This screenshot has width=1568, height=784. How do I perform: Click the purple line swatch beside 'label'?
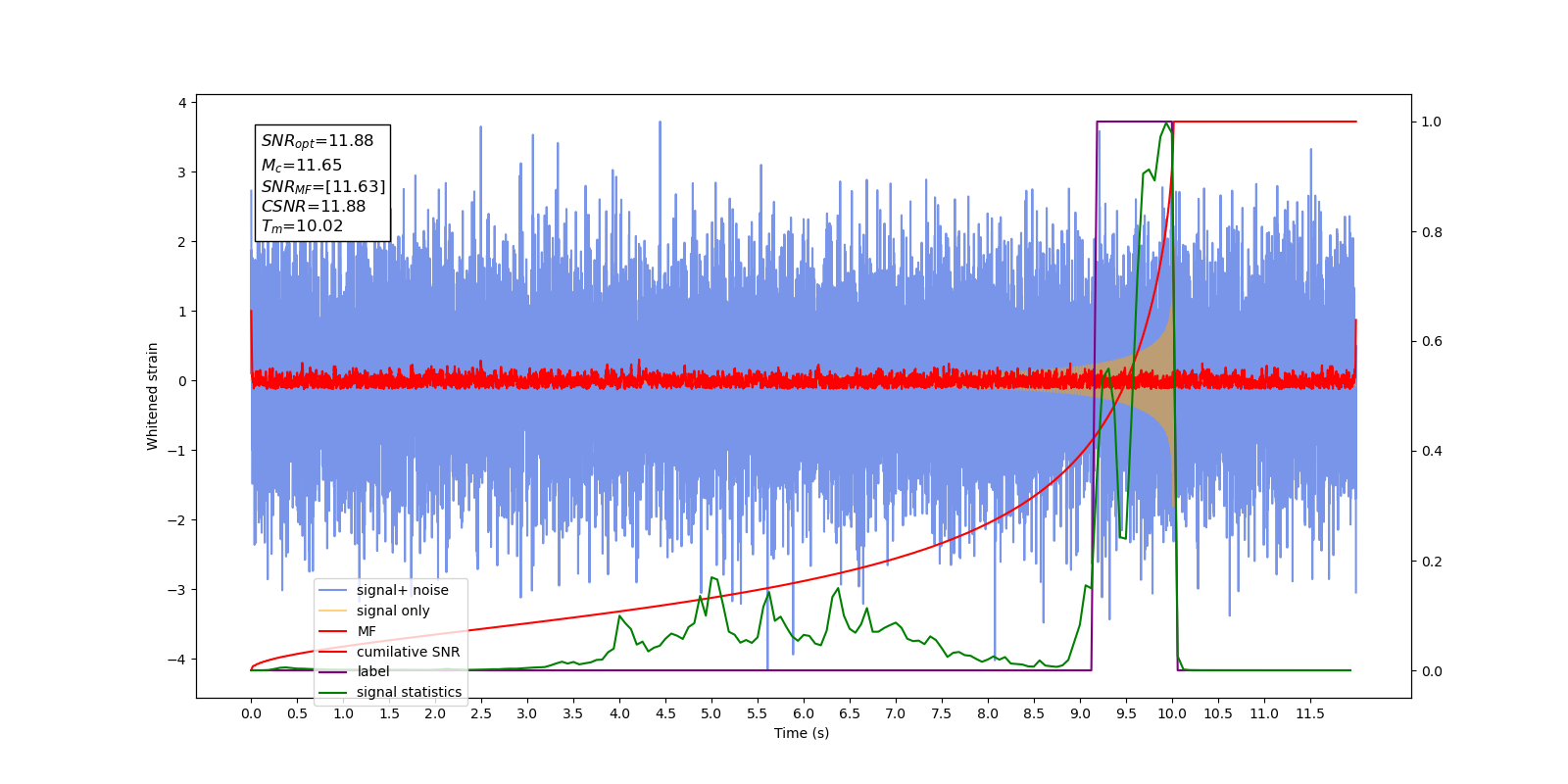click(333, 671)
